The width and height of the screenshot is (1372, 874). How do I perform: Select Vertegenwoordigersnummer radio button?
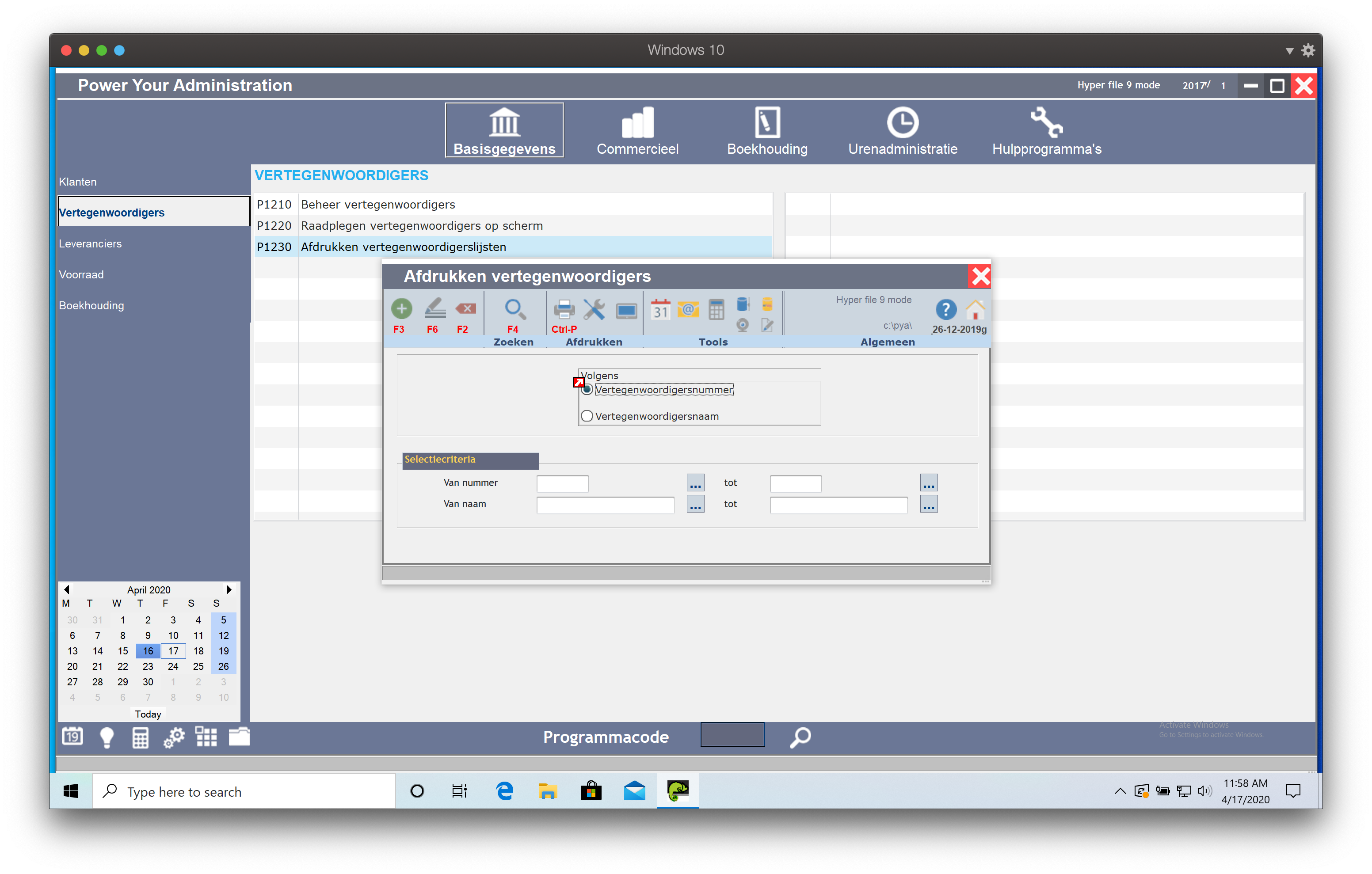pos(587,390)
